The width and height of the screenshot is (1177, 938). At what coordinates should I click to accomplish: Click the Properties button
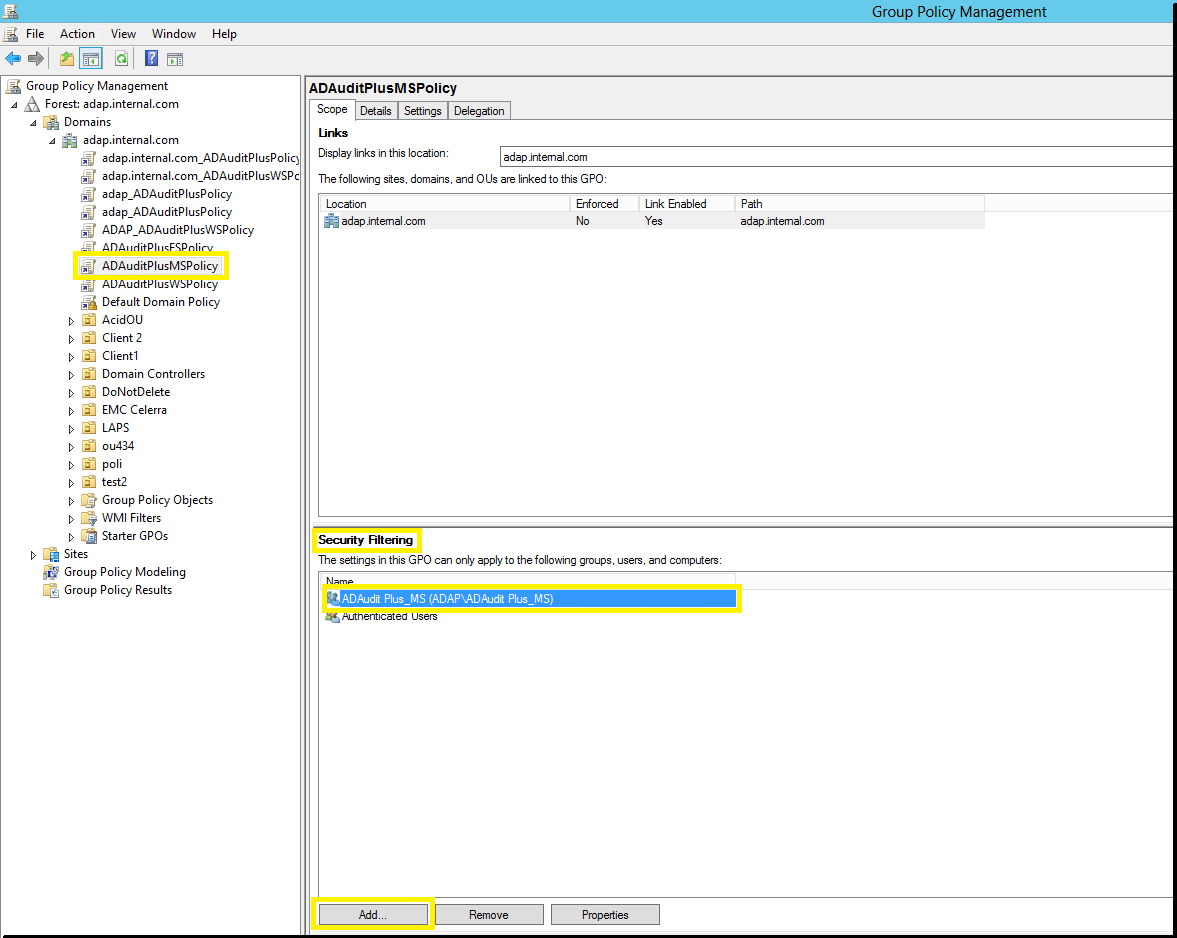605,914
